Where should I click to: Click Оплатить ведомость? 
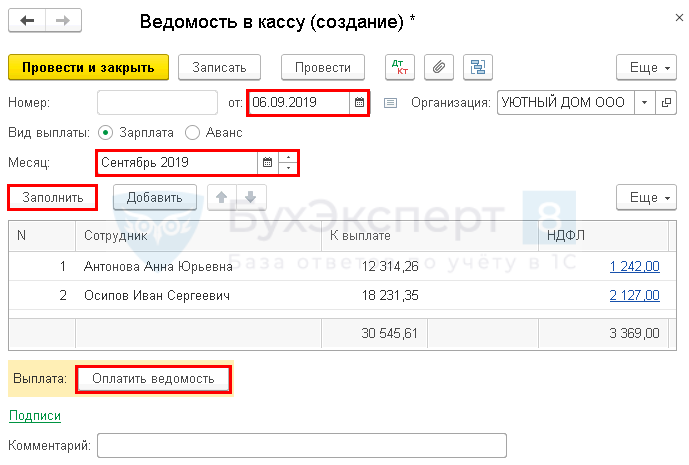click(153, 378)
